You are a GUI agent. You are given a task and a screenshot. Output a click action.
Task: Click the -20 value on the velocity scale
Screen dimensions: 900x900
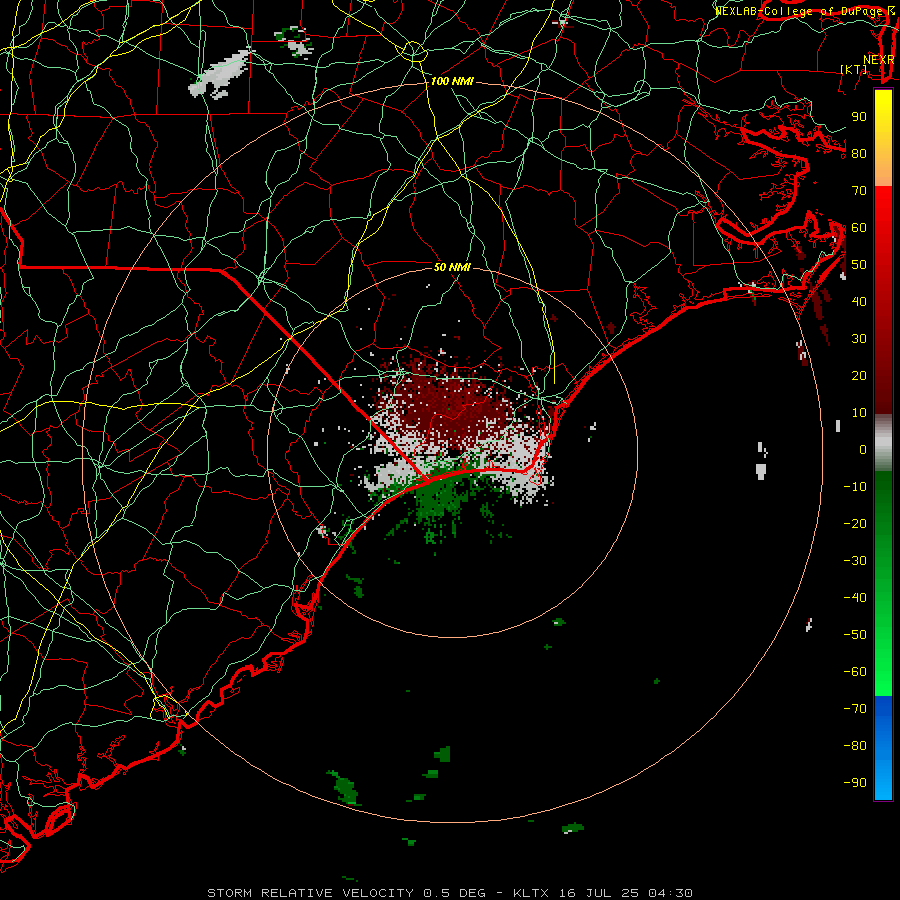tap(855, 524)
